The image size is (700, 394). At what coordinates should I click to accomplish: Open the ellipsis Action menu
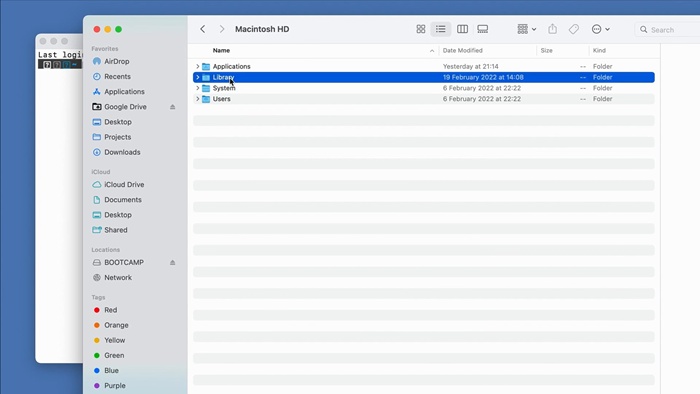point(600,29)
